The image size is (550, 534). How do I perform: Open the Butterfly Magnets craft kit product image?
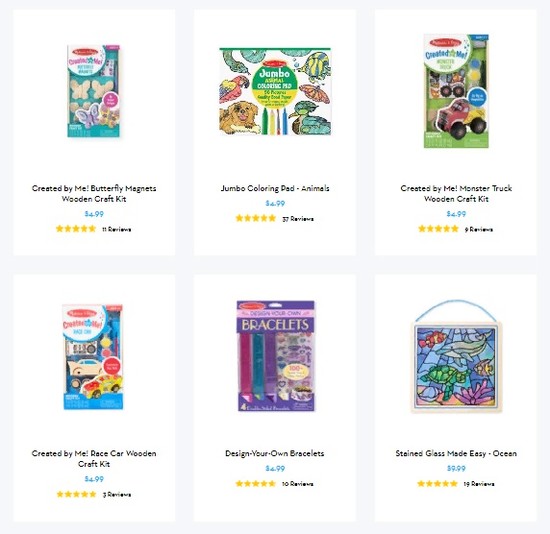coord(94,91)
